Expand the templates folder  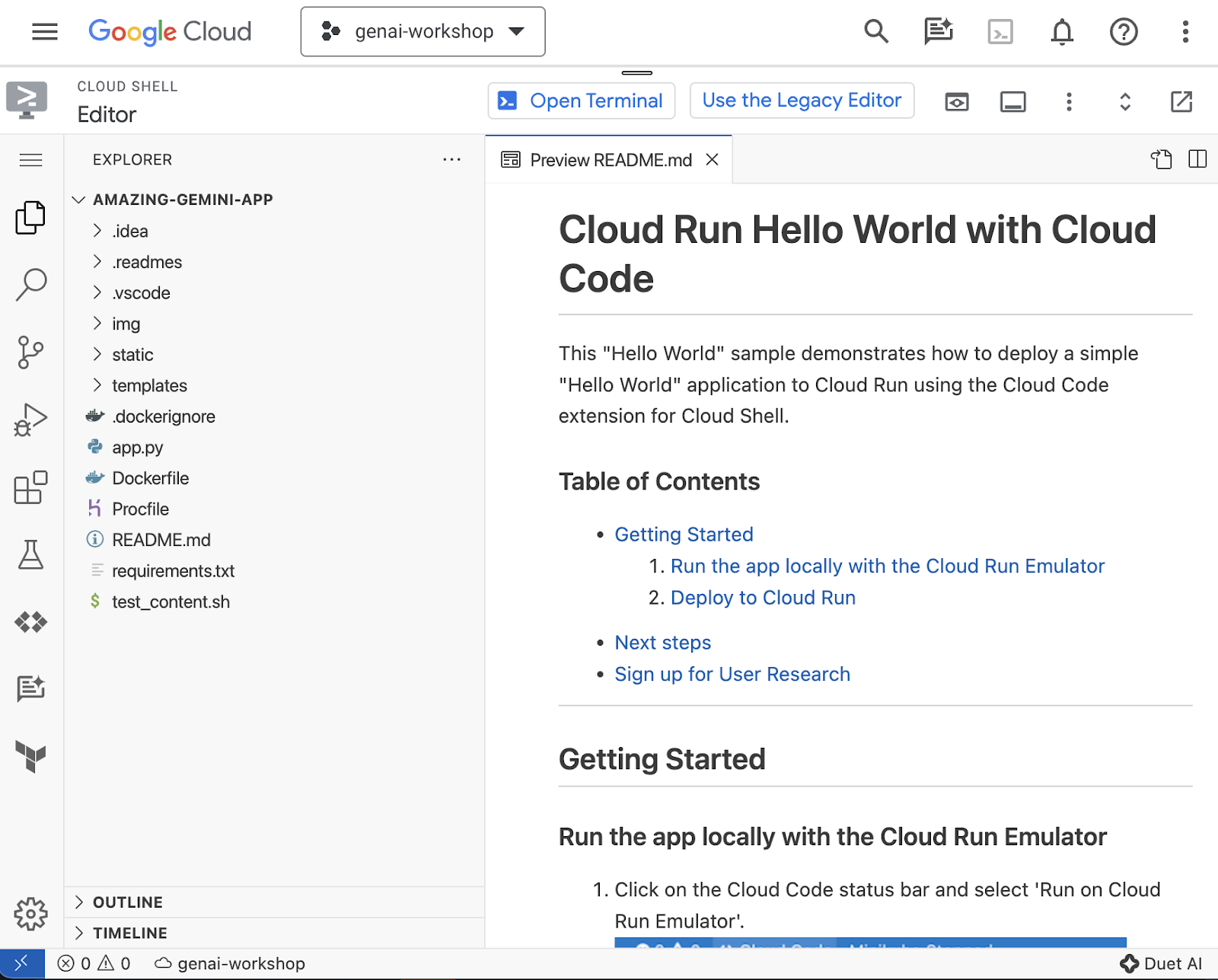coord(149,385)
